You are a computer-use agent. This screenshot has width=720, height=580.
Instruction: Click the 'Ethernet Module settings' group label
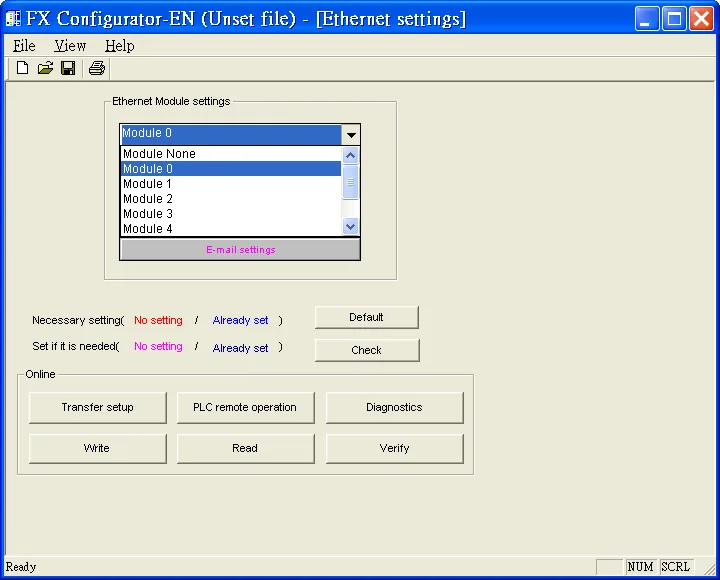pos(171,101)
